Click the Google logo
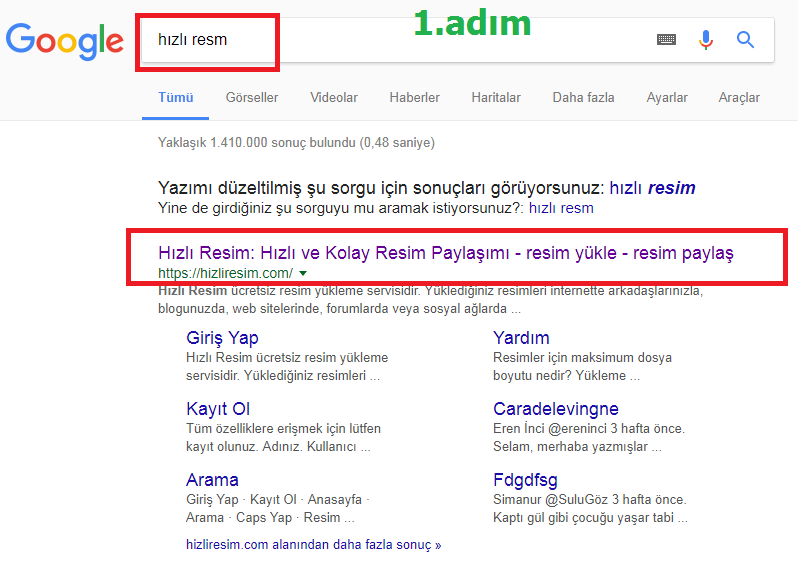798x572 pixels. tap(65, 41)
